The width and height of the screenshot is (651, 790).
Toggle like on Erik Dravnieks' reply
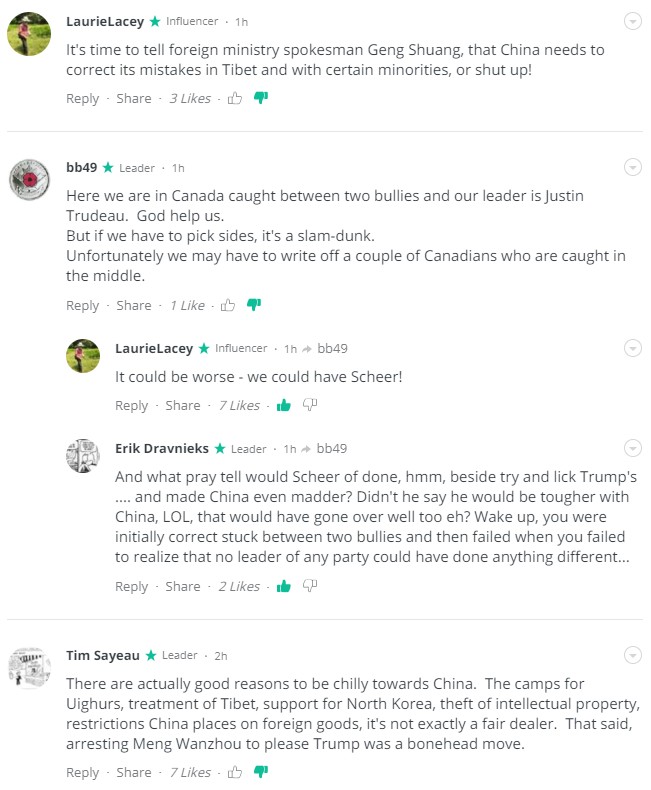pos(284,586)
